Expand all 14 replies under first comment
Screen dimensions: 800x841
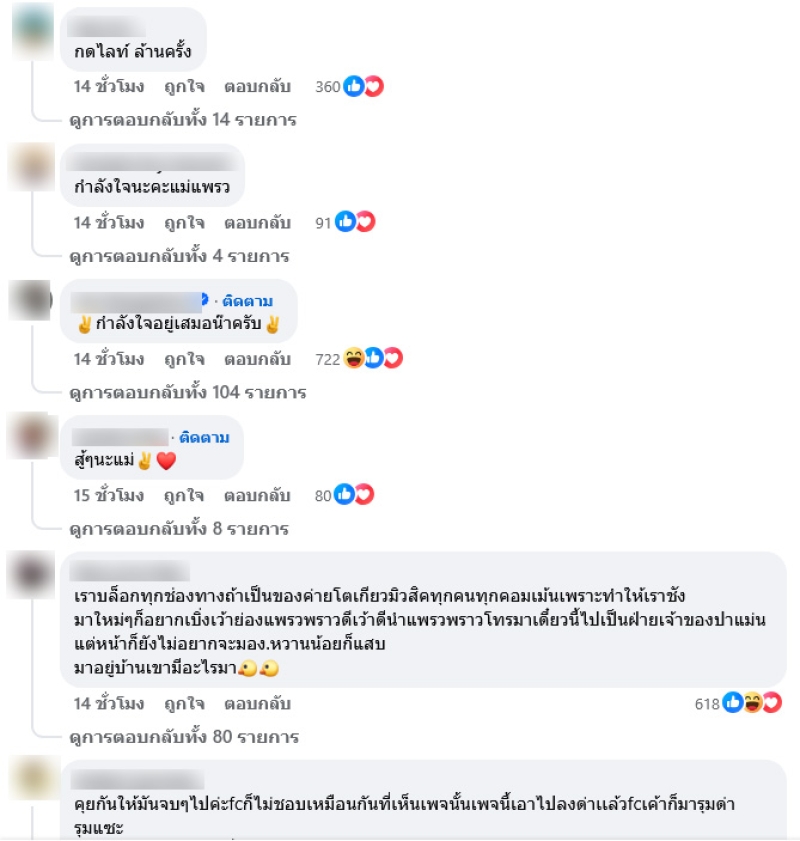[183, 120]
